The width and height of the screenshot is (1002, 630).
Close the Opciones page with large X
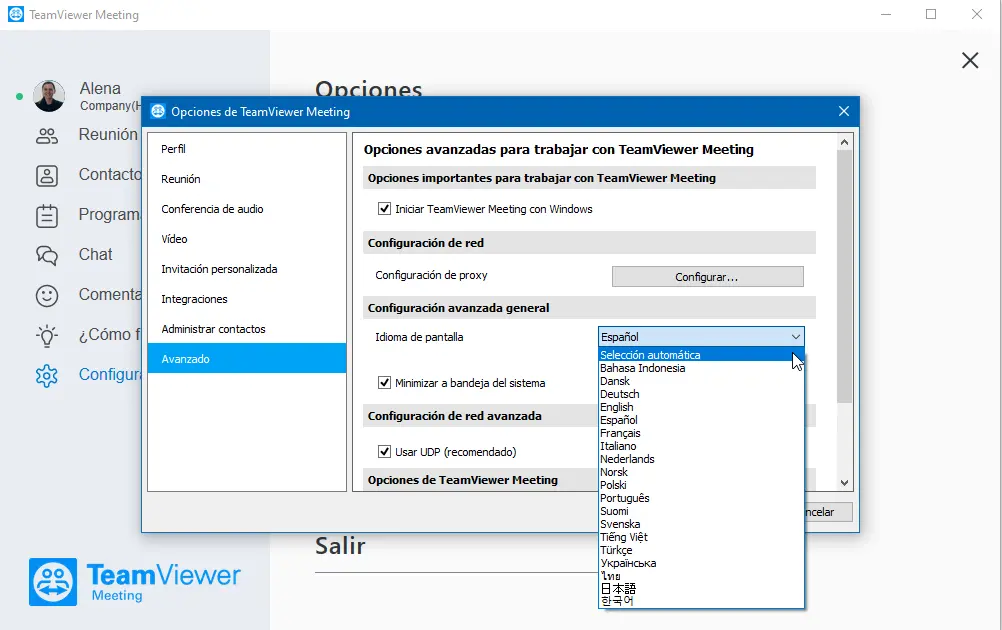click(x=970, y=60)
